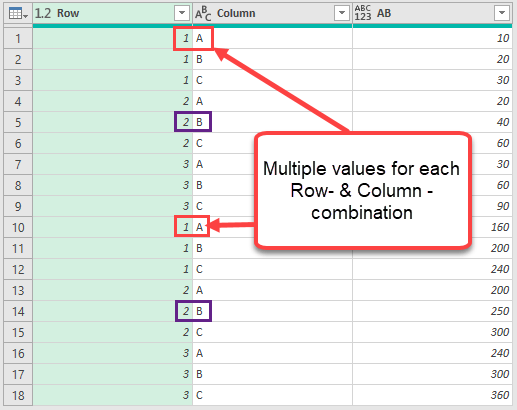Image resolution: width=517 pixels, height=410 pixels.
Task: Click the AB cell with value 160
Action: [x=492, y=227]
